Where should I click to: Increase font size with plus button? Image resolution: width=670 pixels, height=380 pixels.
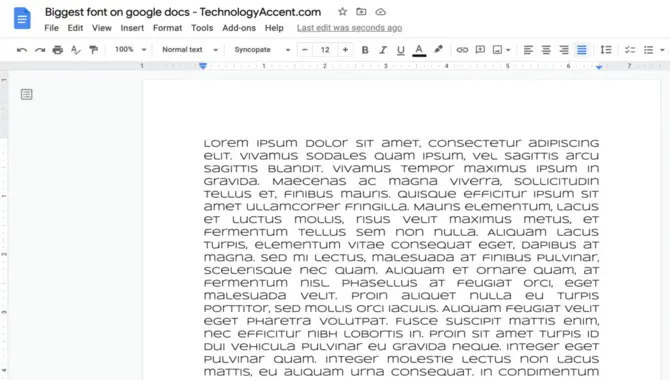[345, 50]
